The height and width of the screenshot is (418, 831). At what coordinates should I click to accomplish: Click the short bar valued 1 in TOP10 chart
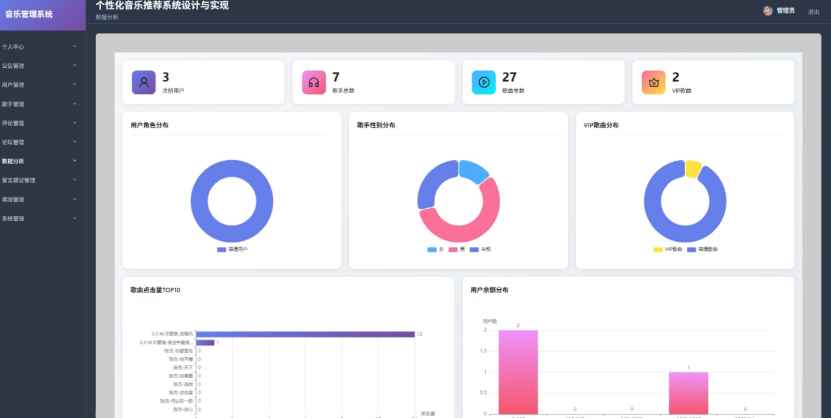(205, 343)
